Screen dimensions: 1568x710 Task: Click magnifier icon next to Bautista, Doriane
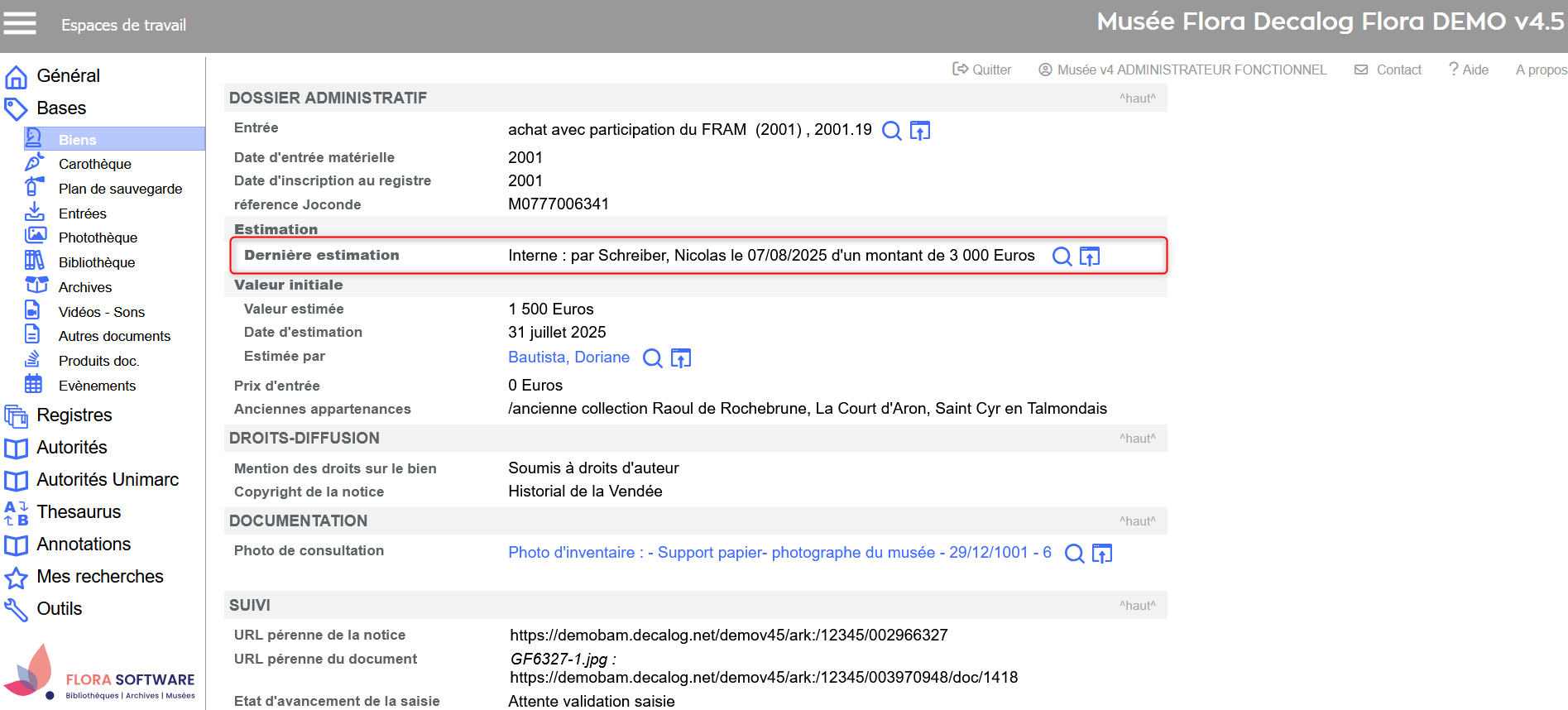[x=652, y=358]
